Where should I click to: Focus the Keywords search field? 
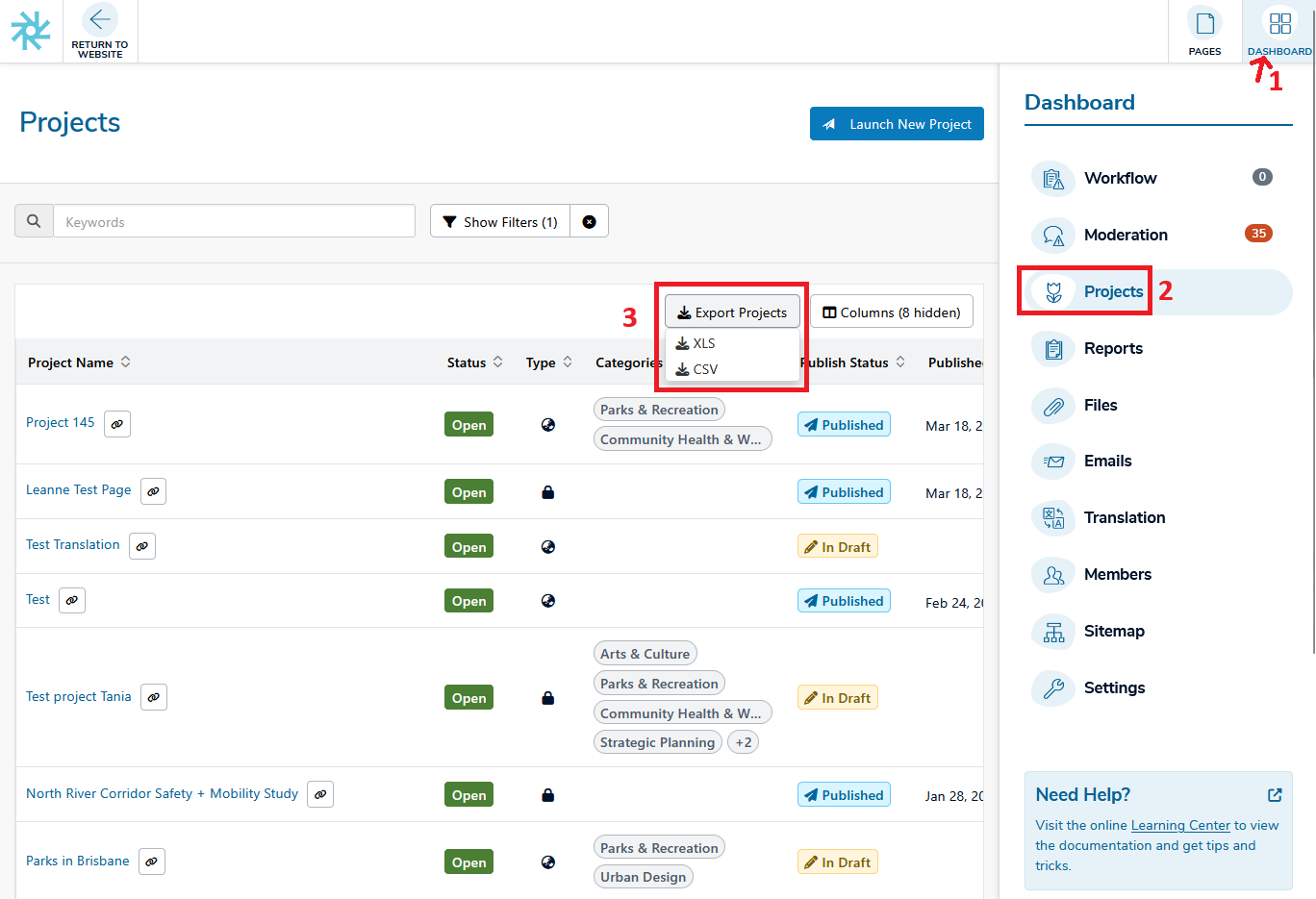(x=234, y=222)
